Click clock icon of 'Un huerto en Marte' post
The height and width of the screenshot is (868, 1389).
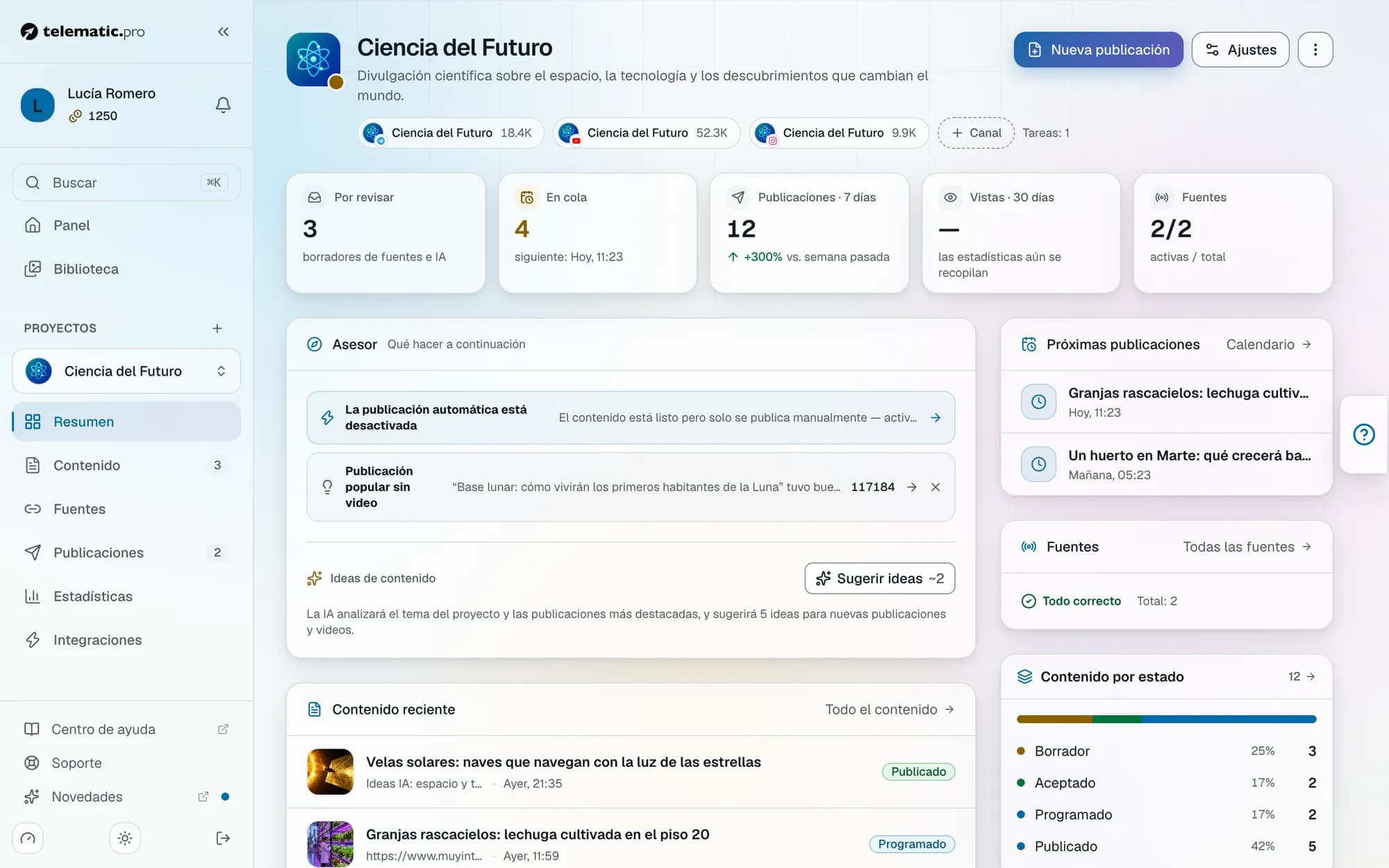pyautogui.click(x=1038, y=464)
